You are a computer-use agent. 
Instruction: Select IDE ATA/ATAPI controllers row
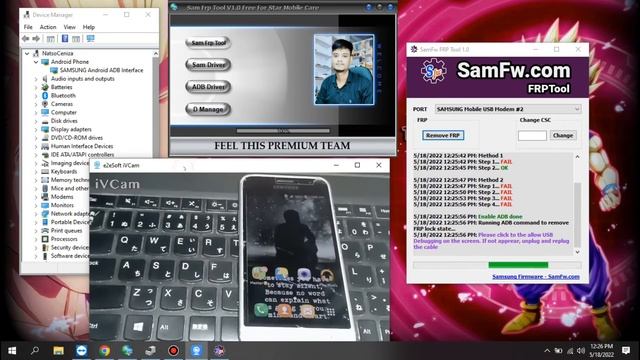click(x=82, y=155)
